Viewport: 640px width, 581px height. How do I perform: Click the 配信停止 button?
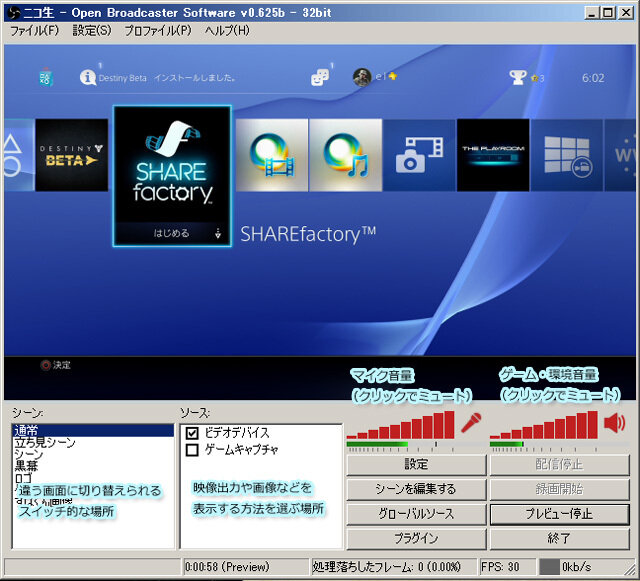[560, 465]
